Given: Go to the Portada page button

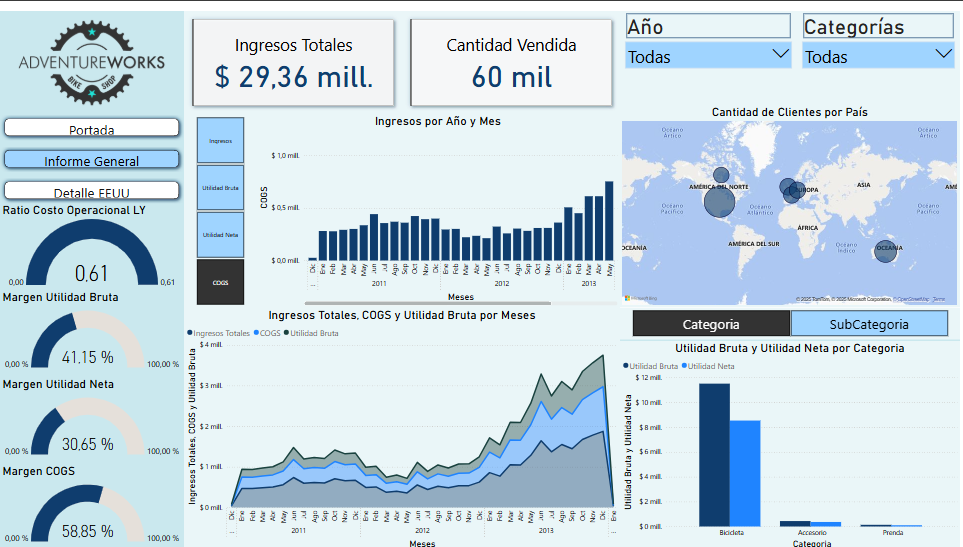Looking at the screenshot, I should point(92,128).
